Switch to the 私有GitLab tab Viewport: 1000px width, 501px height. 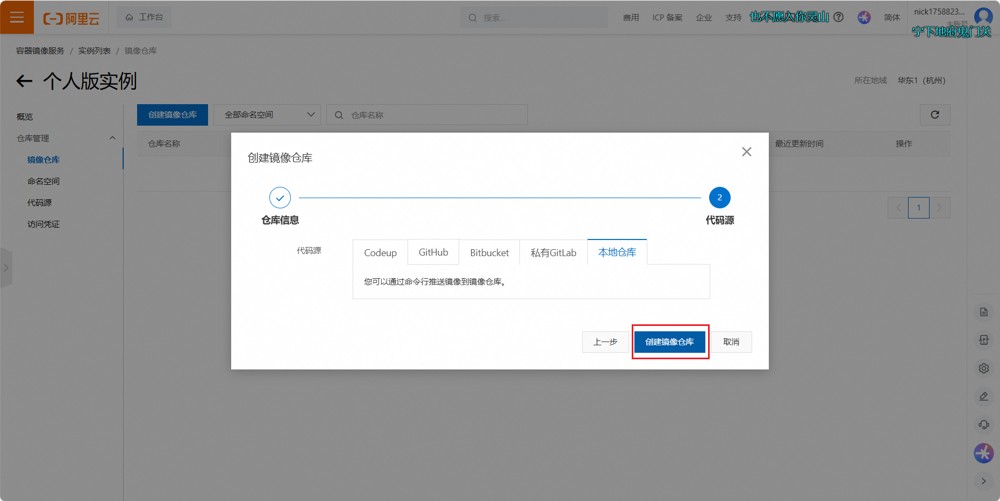(554, 252)
